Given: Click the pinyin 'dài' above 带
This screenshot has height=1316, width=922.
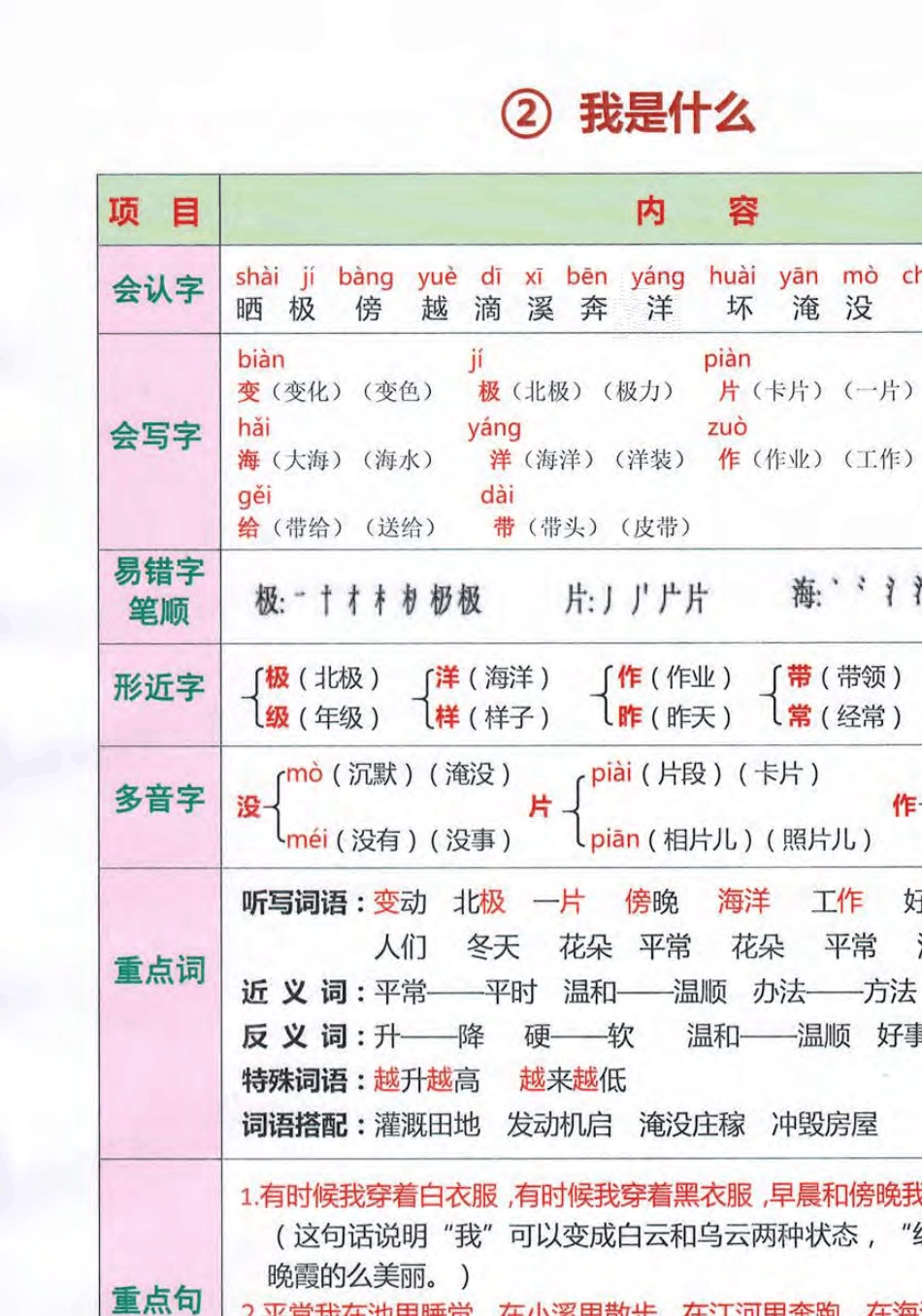Looking at the screenshot, I should coord(497,495).
